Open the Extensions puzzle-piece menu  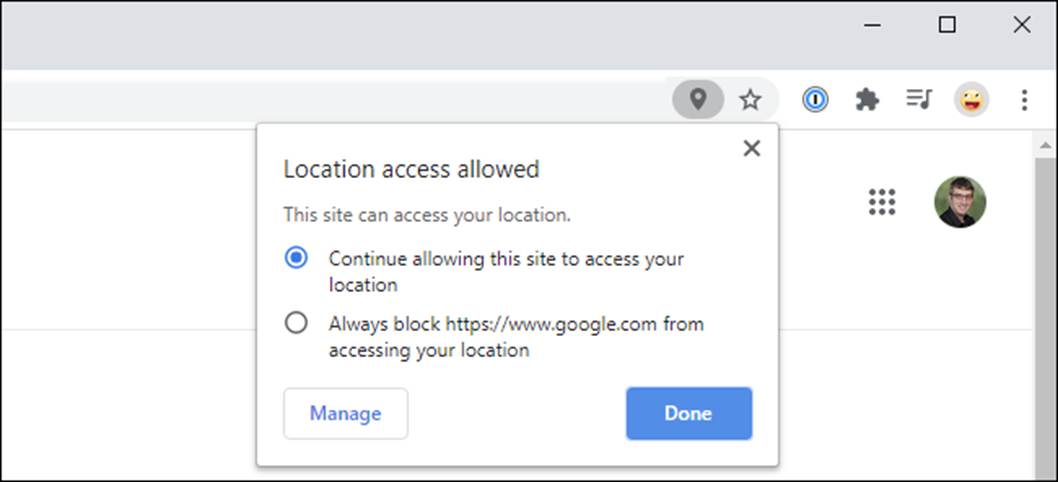click(x=867, y=99)
